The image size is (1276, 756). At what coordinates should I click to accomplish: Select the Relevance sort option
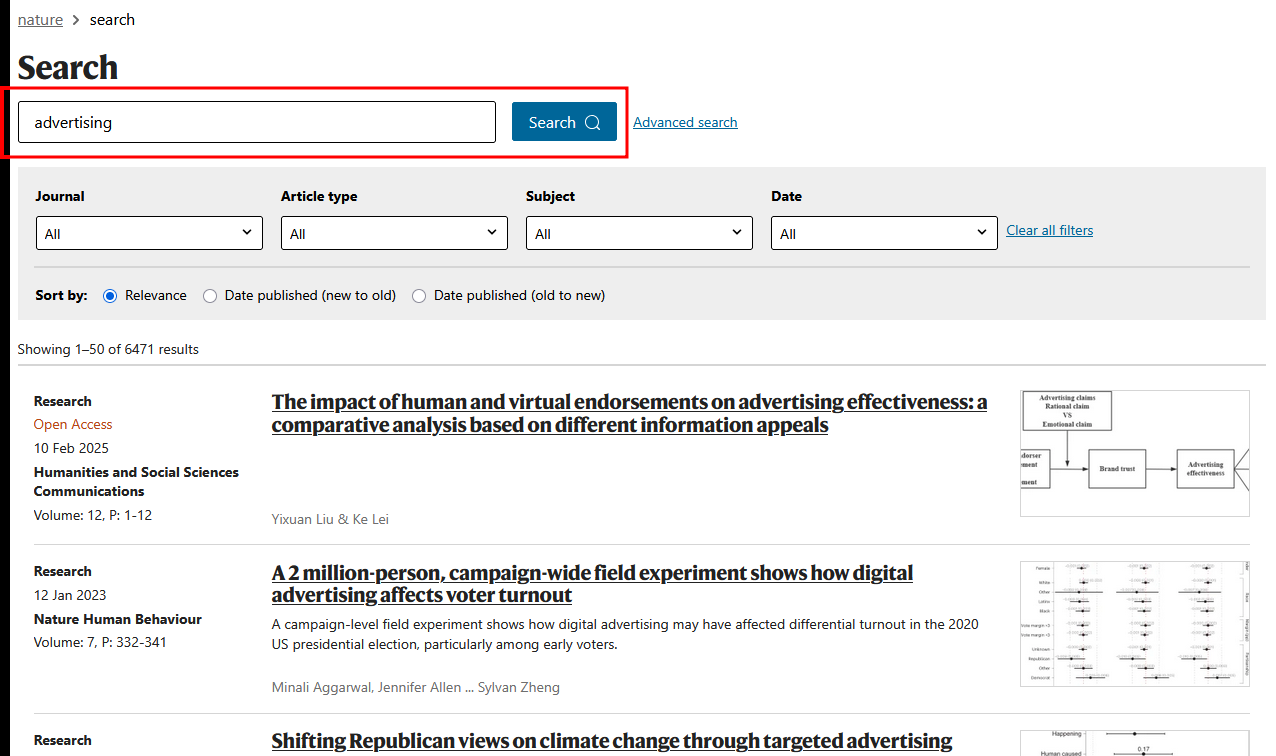coord(110,296)
